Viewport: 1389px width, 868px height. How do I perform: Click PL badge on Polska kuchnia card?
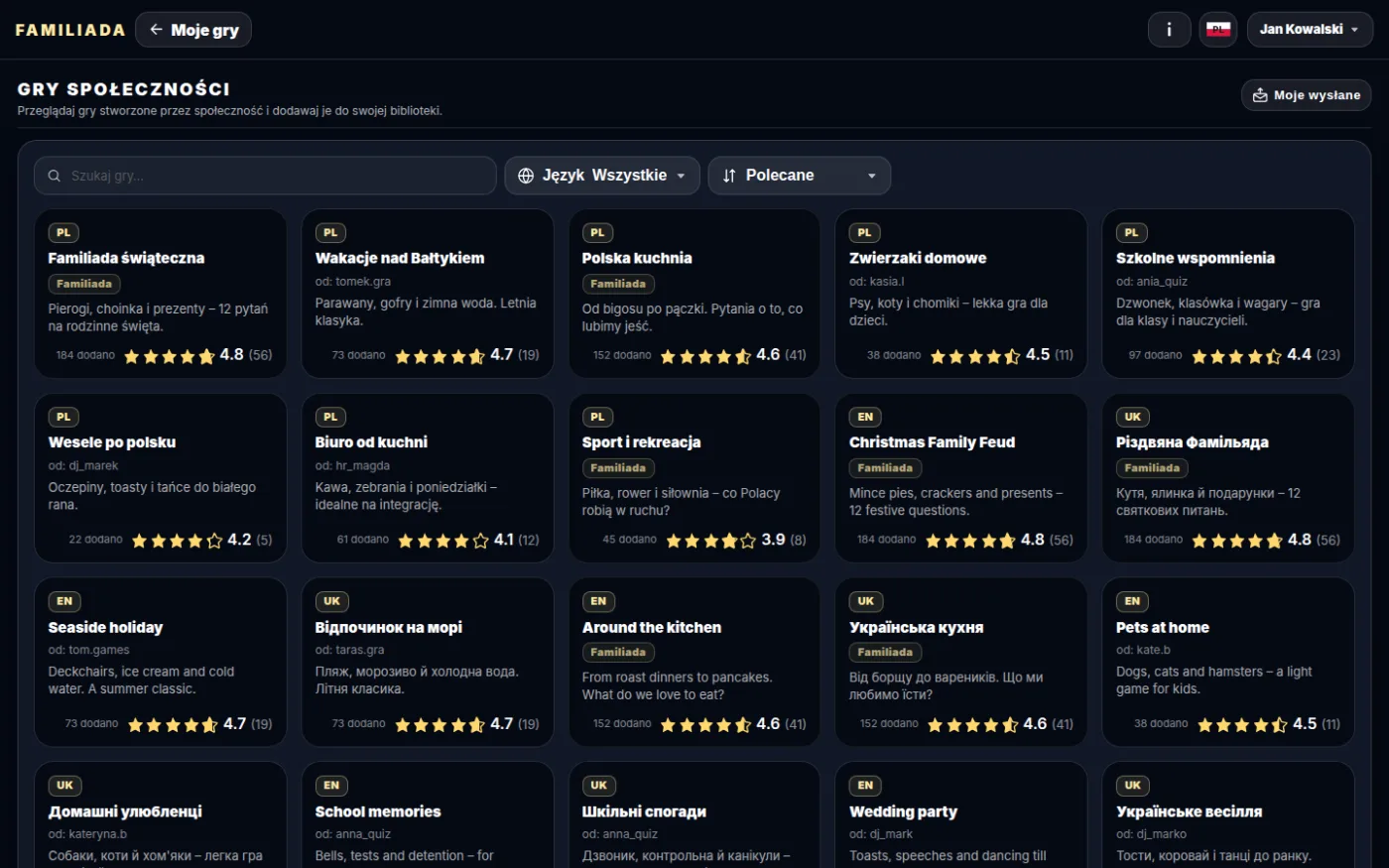[597, 233]
